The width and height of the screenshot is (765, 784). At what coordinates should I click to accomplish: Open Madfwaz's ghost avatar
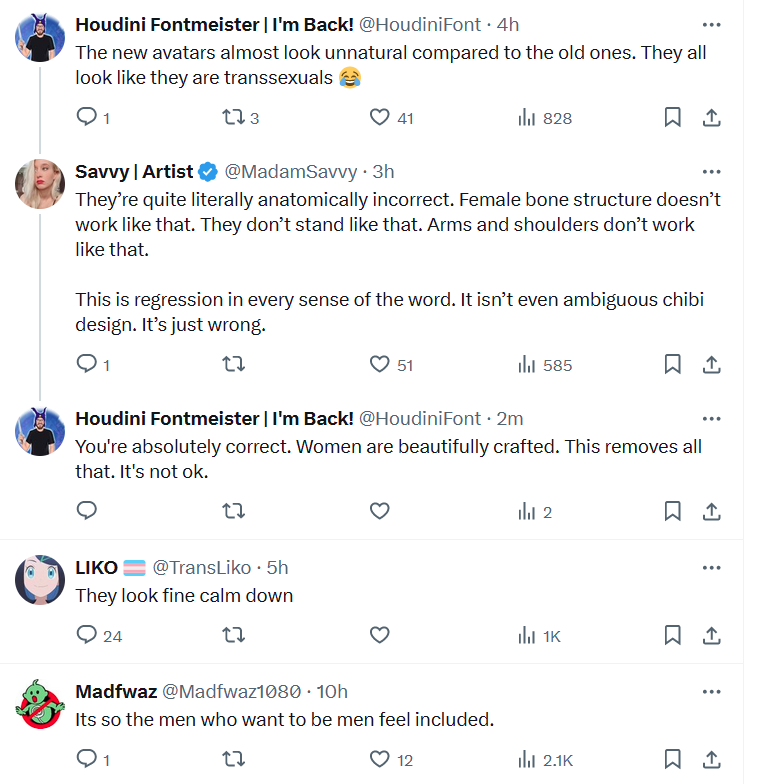click(40, 704)
